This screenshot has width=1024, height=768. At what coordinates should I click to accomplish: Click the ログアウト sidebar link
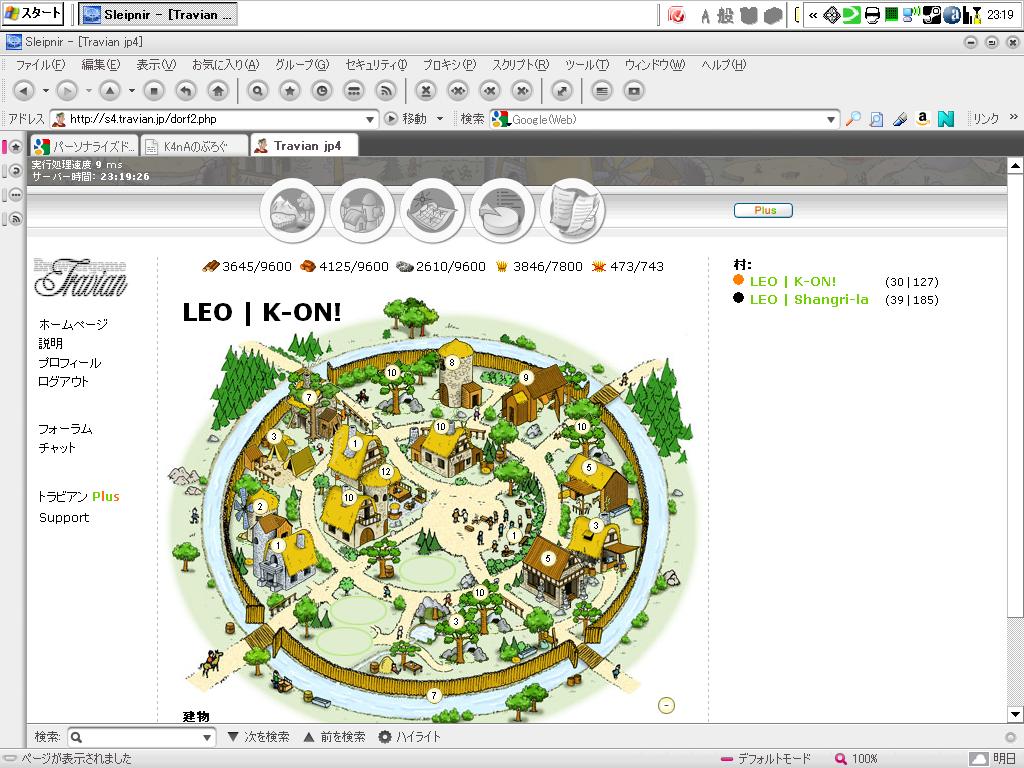pyautogui.click(x=63, y=381)
